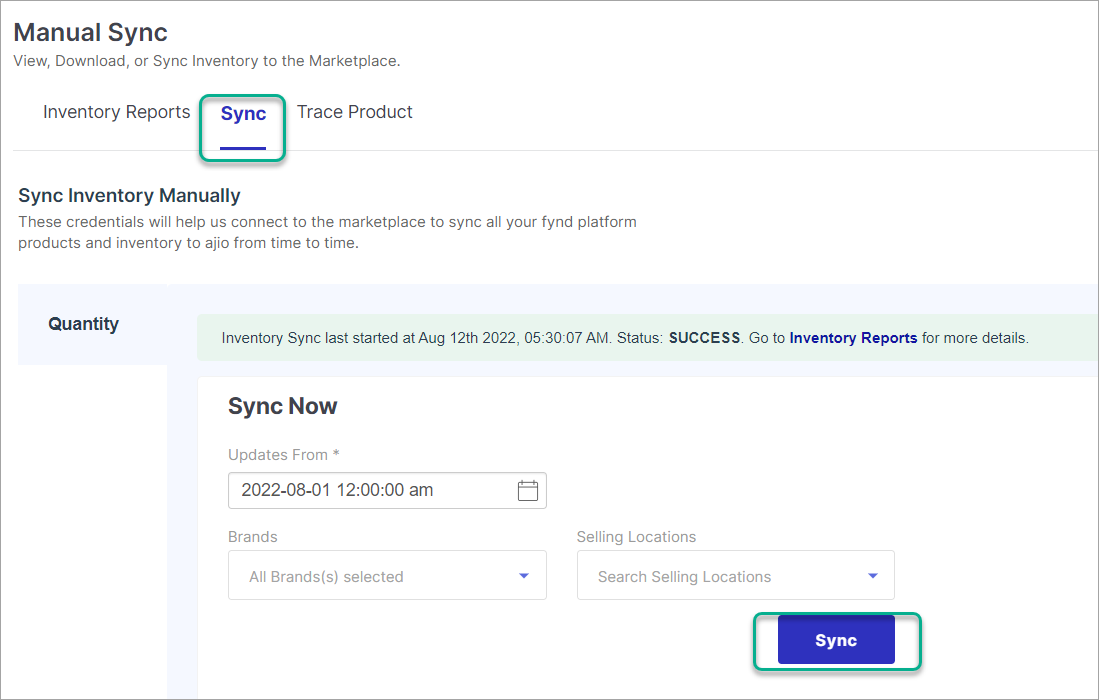
Task: Click the date picker icon in the date field
Action: coord(527,490)
